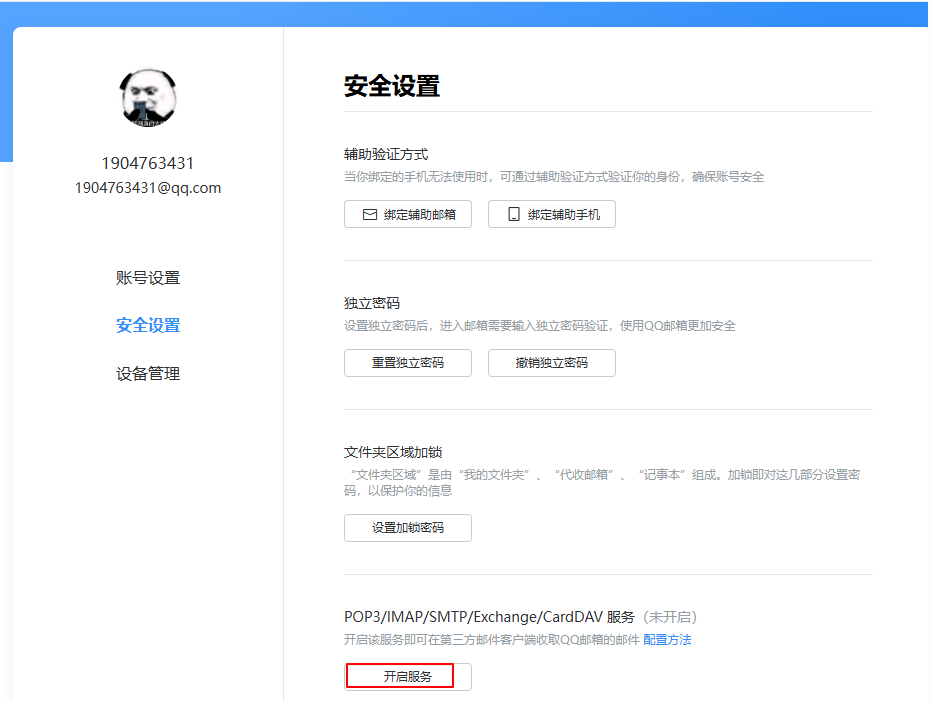The height and width of the screenshot is (702, 931).
Task: Click the envelope icon for binding auxiliary email
Action: click(x=369, y=214)
